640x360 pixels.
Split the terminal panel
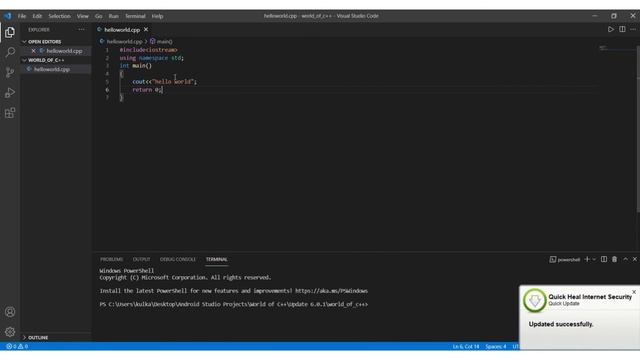[x=604, y=259]
